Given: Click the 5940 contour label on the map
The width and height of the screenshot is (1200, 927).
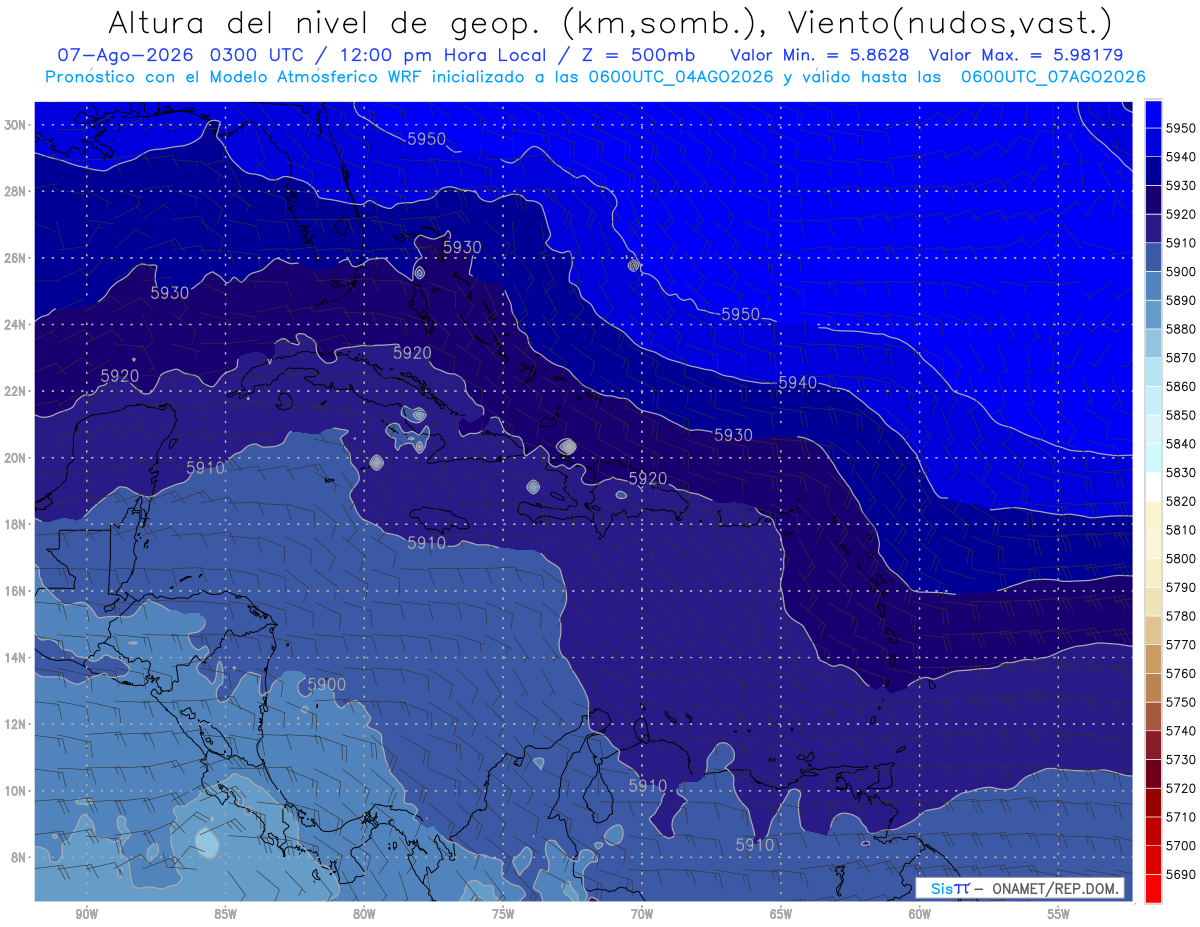Looking at the screenshot, I should [x=798, y=382].
